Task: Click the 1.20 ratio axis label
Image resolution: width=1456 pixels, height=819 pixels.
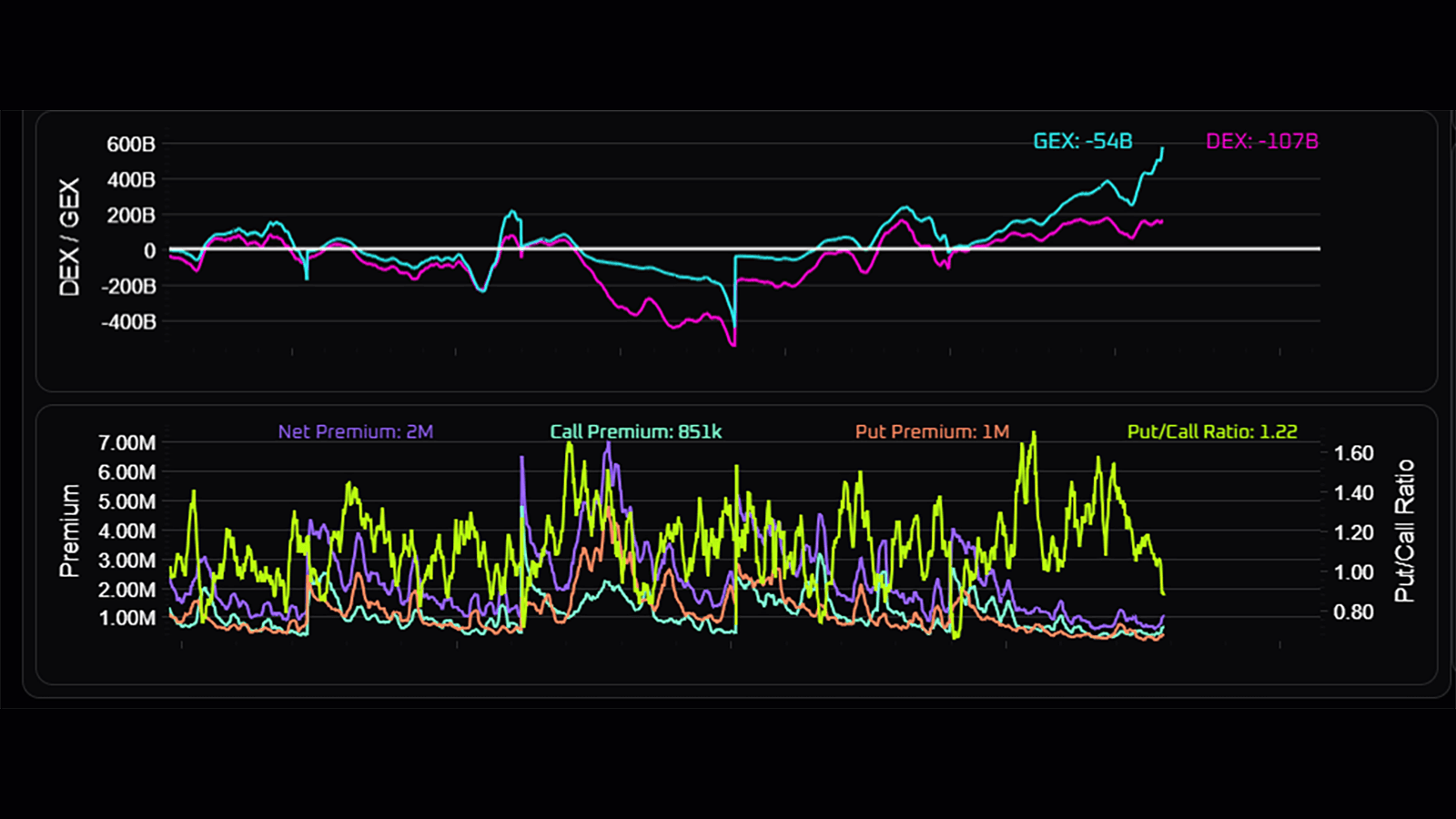Action: (1353, 532)
